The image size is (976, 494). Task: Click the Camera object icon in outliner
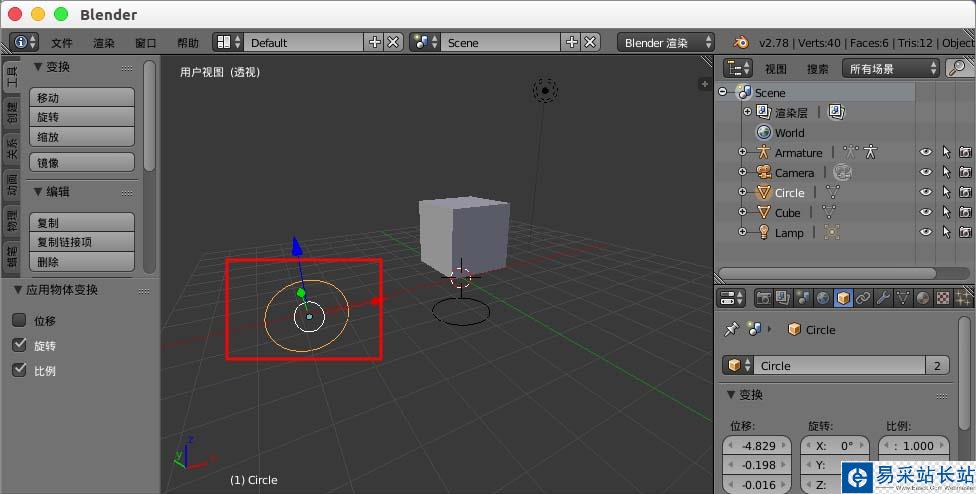764,172
